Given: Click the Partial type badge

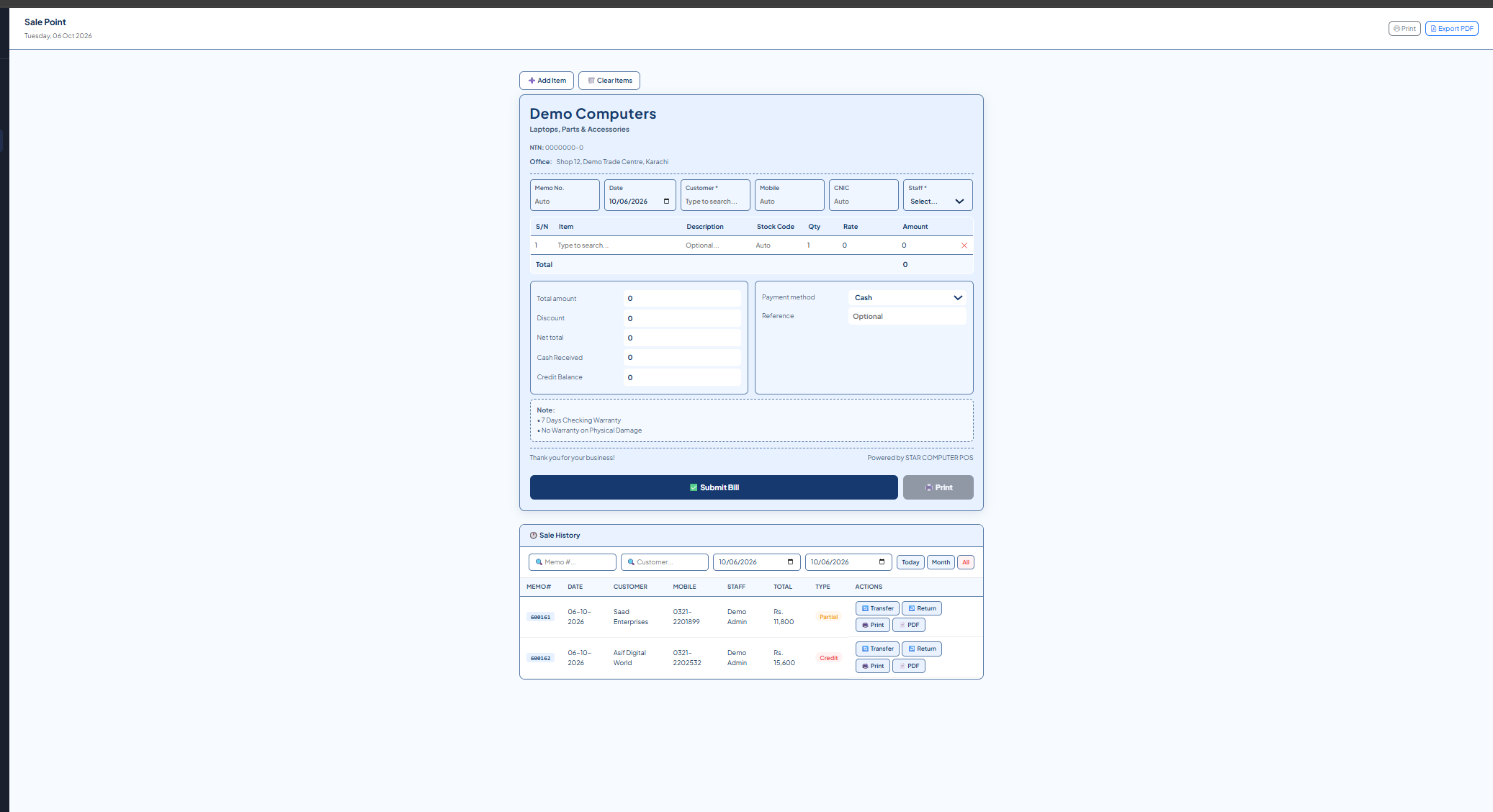Looking at the screenshot, I should click(x=829, y=617).
